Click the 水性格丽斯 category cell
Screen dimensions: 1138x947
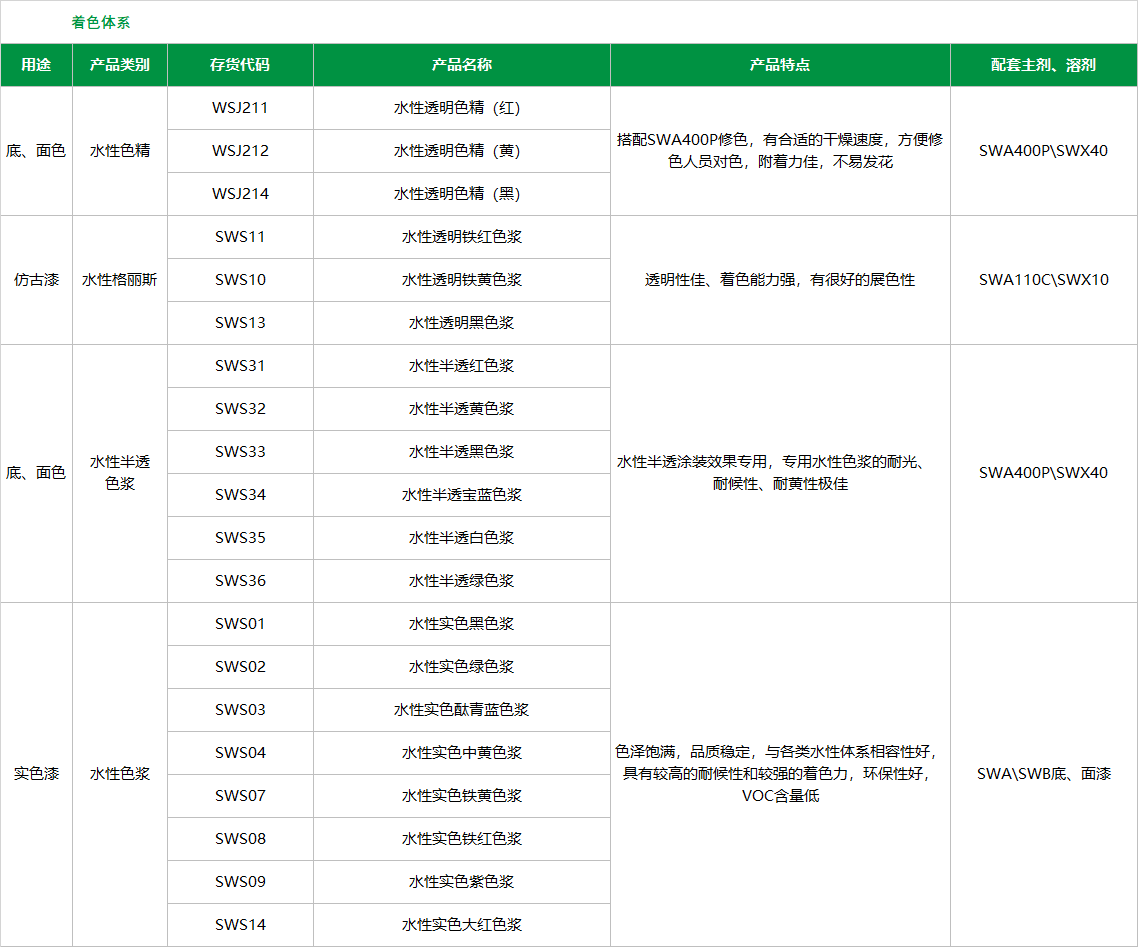tap(120, 279)
